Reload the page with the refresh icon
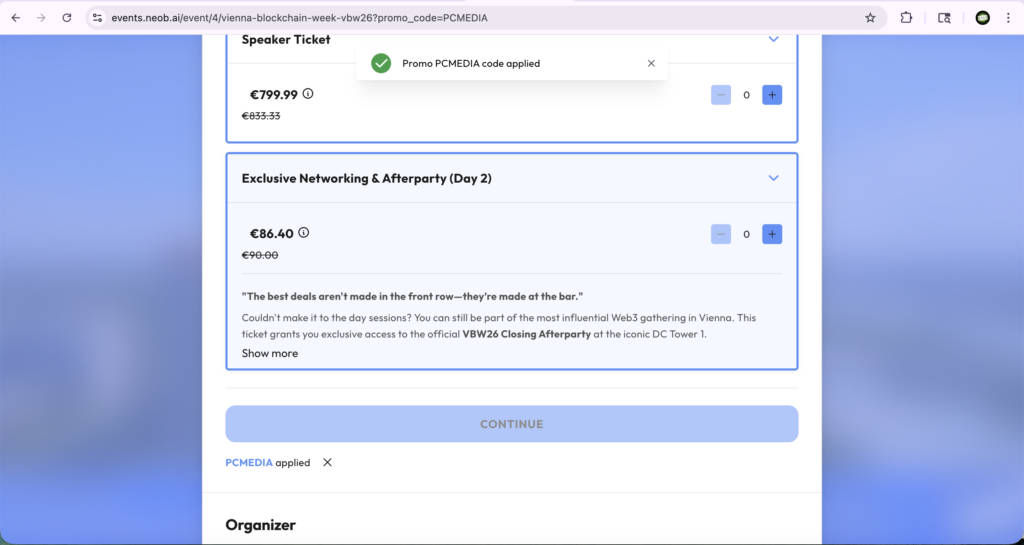The width and height of the screenshot is (1024, 545). click(66, 18)
